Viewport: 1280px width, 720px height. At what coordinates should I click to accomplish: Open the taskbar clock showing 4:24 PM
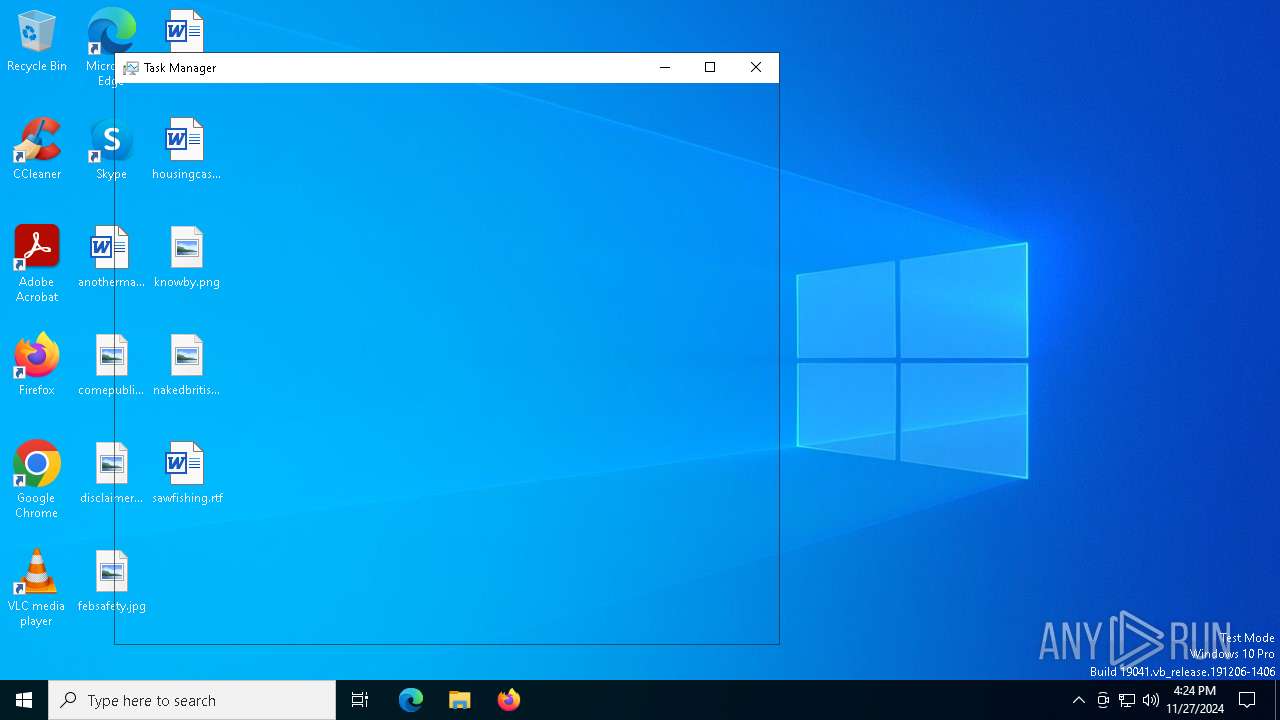point(1195,700)
